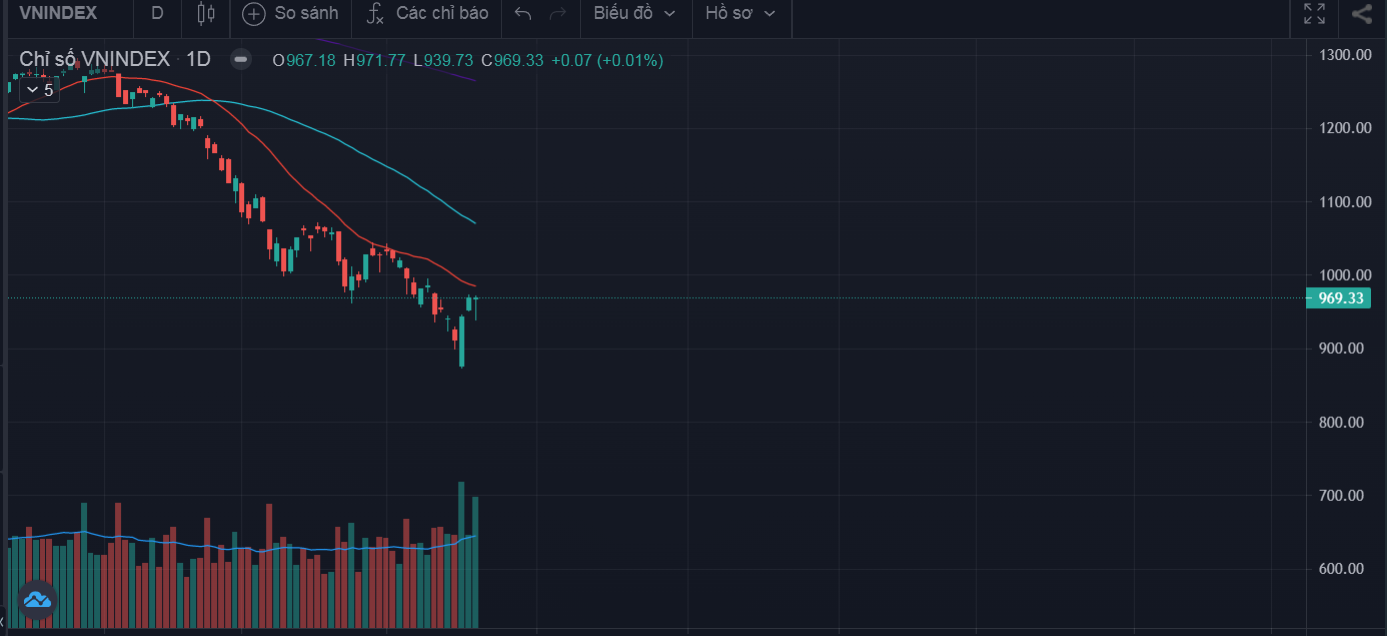Screen dimensions: 1387x636
Task: Open the candlestick chart style selector
Action: coord(206,14)
